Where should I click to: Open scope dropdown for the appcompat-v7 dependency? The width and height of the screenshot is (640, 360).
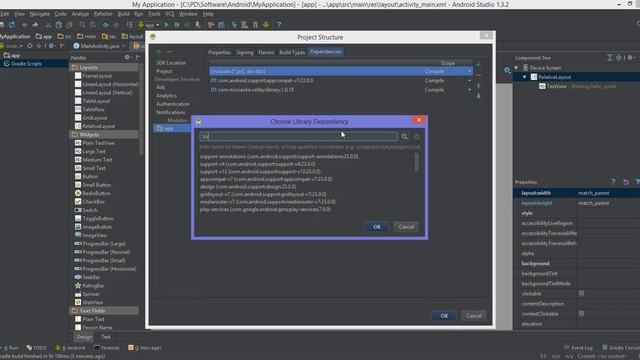pos(469,80)
